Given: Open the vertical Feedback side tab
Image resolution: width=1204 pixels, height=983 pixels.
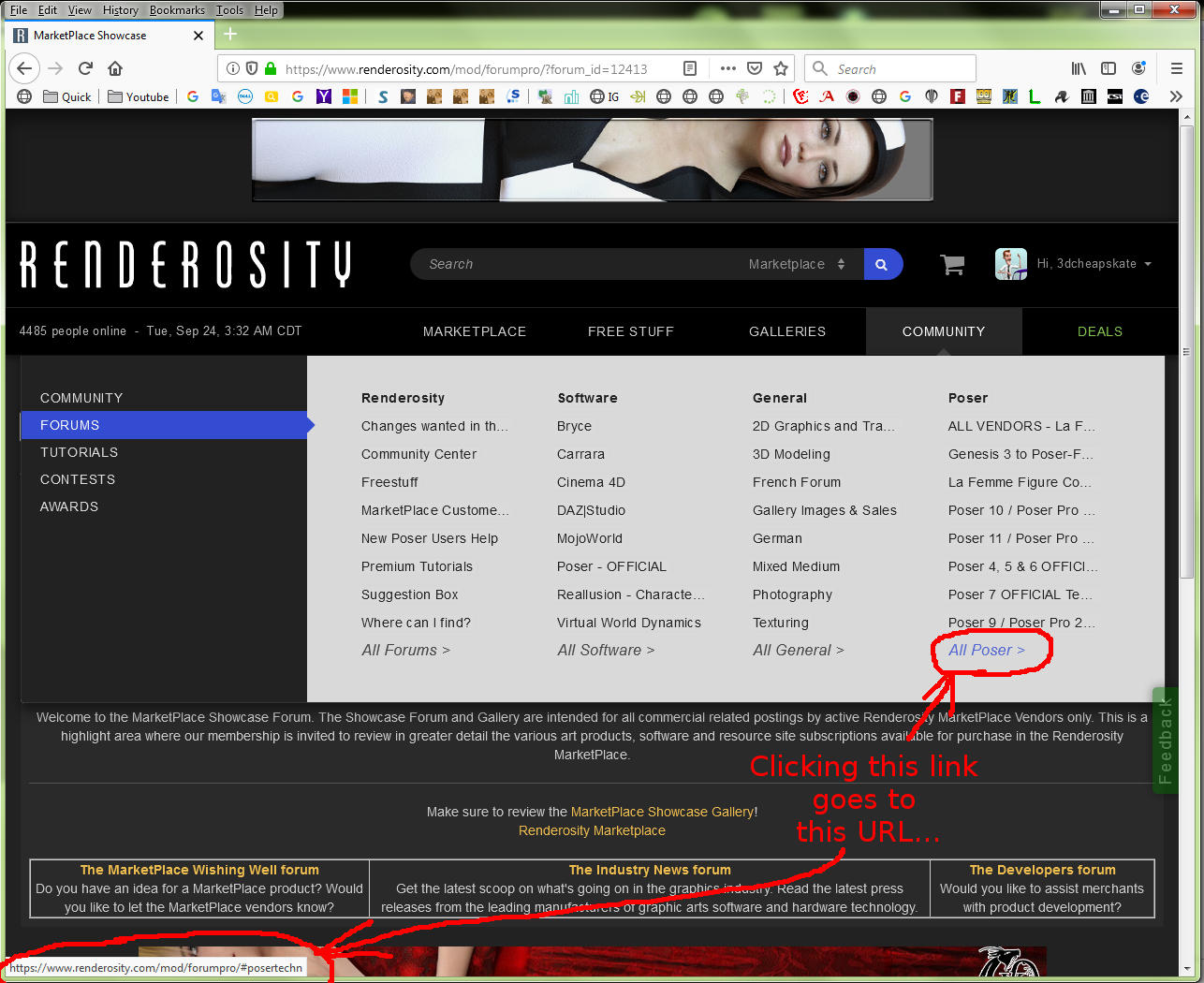Looking at the screenshot, I should (1165, 741).
